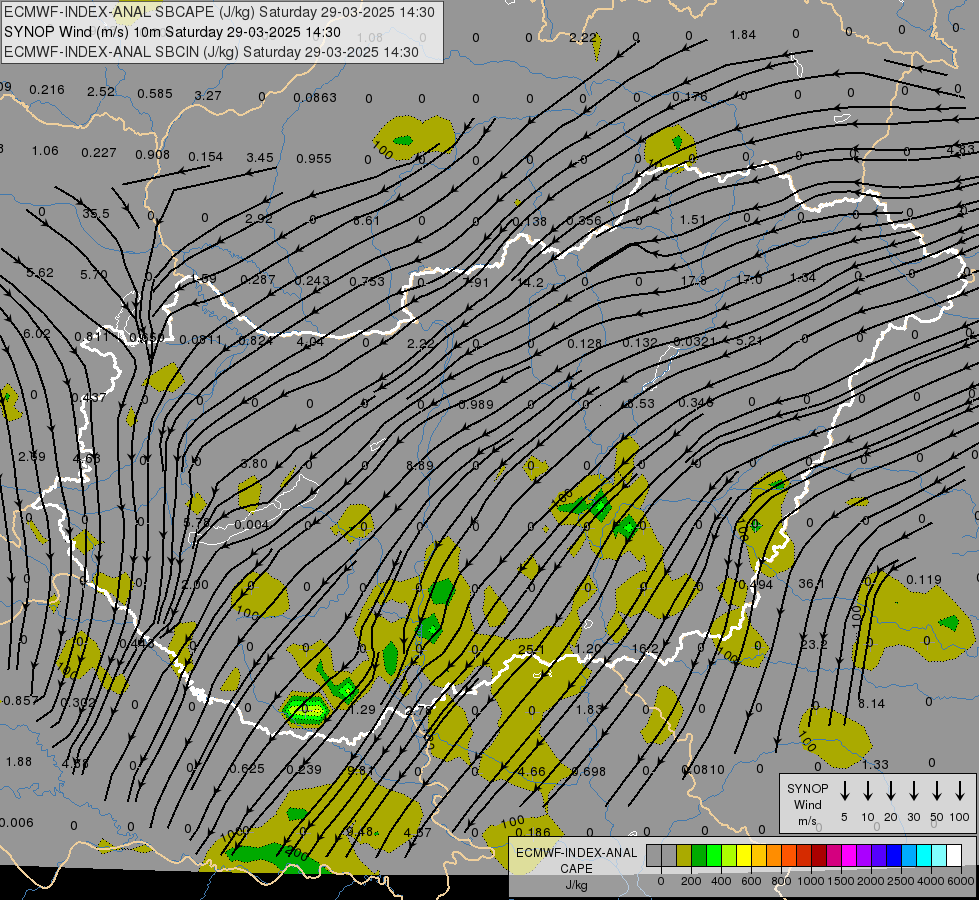Click the map value 8.89
The height and width of the screenshot is (900, 979).
(x=420, y=465)
